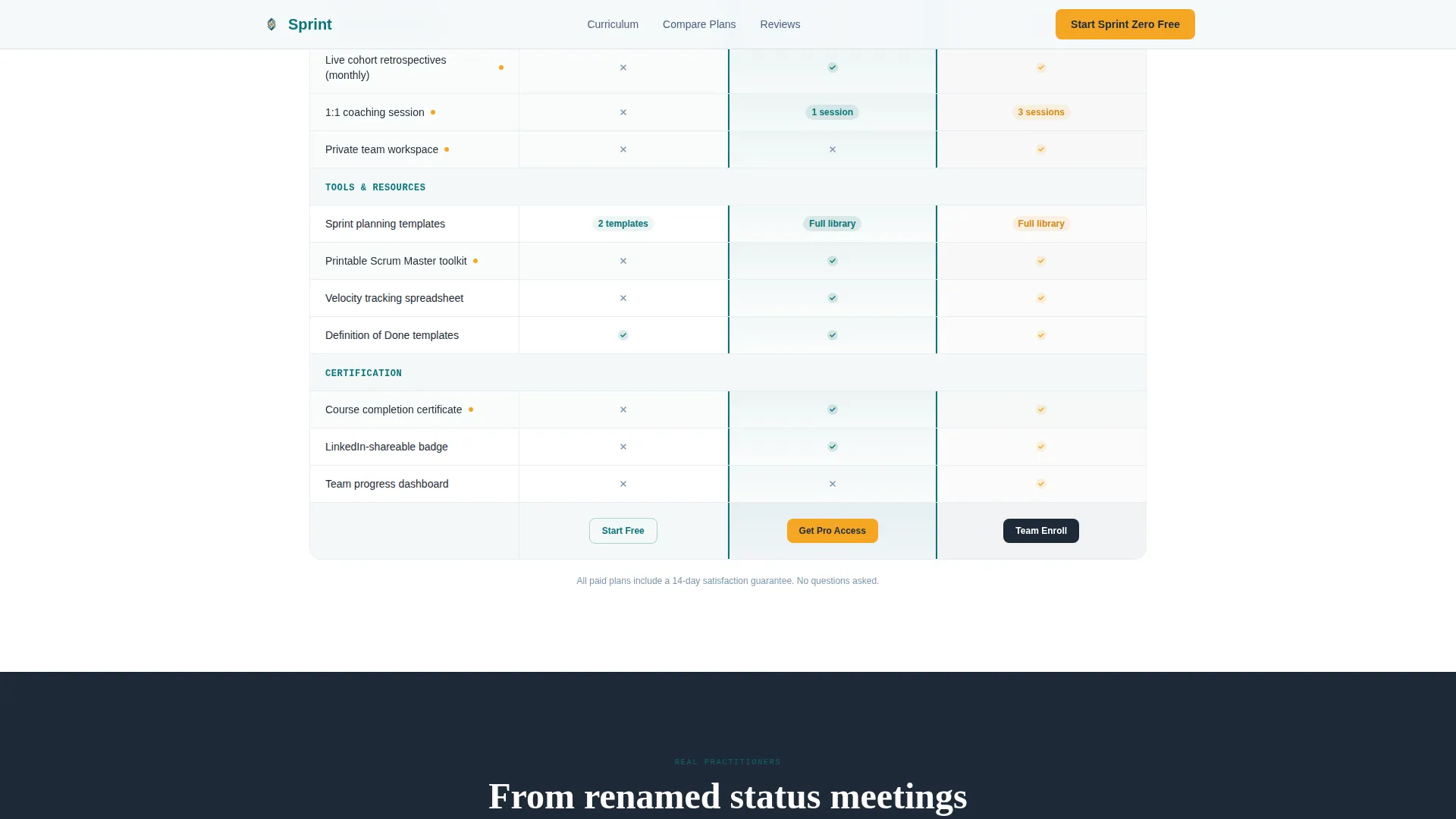The height and width of the screenshot is (819, 1456).
Task: Click Pro column checkmark for Printable Scrum Master toolkit
Action: click(833, 261)
